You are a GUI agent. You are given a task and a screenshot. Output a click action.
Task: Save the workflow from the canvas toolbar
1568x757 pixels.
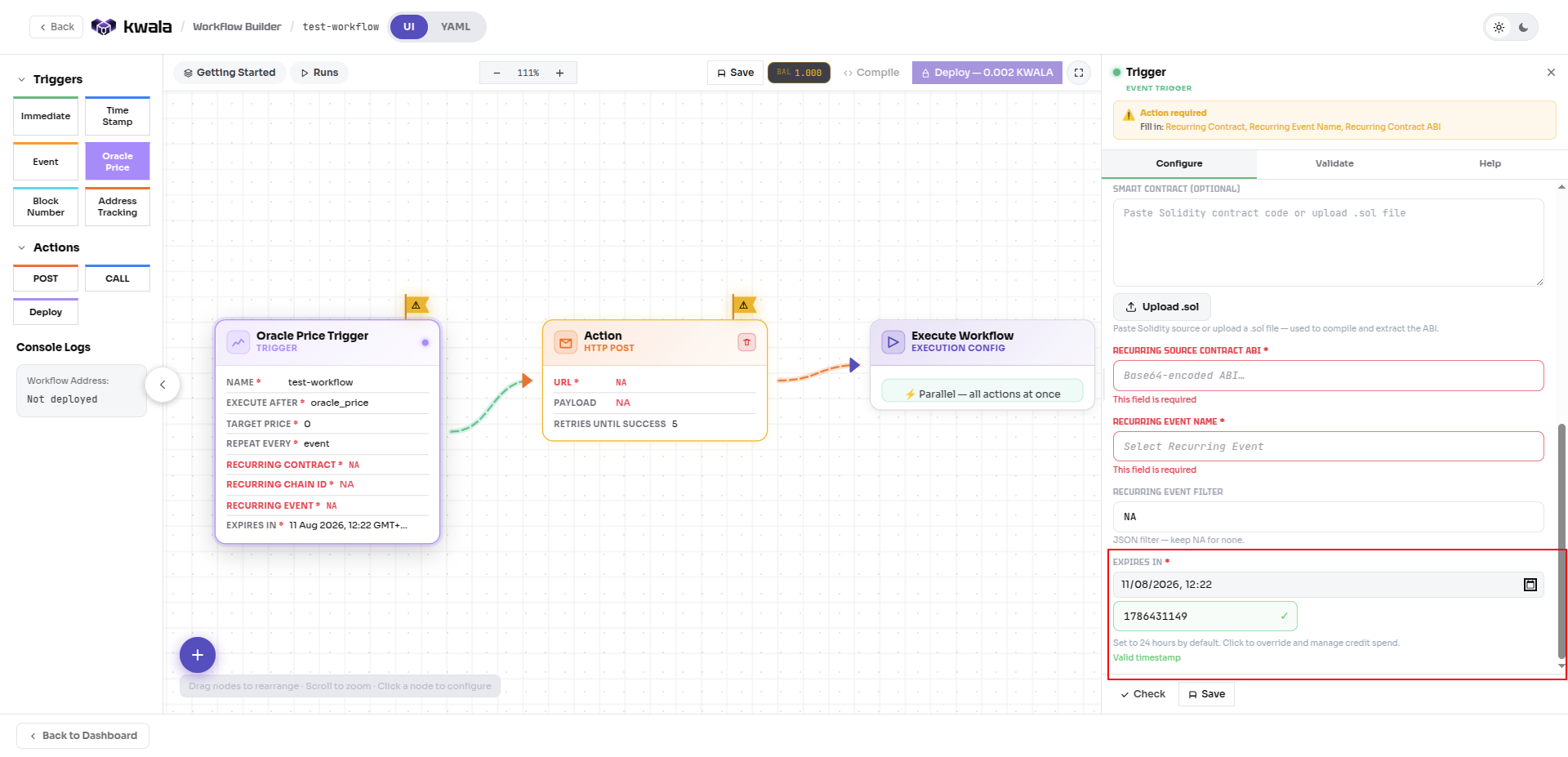(735, 73)
